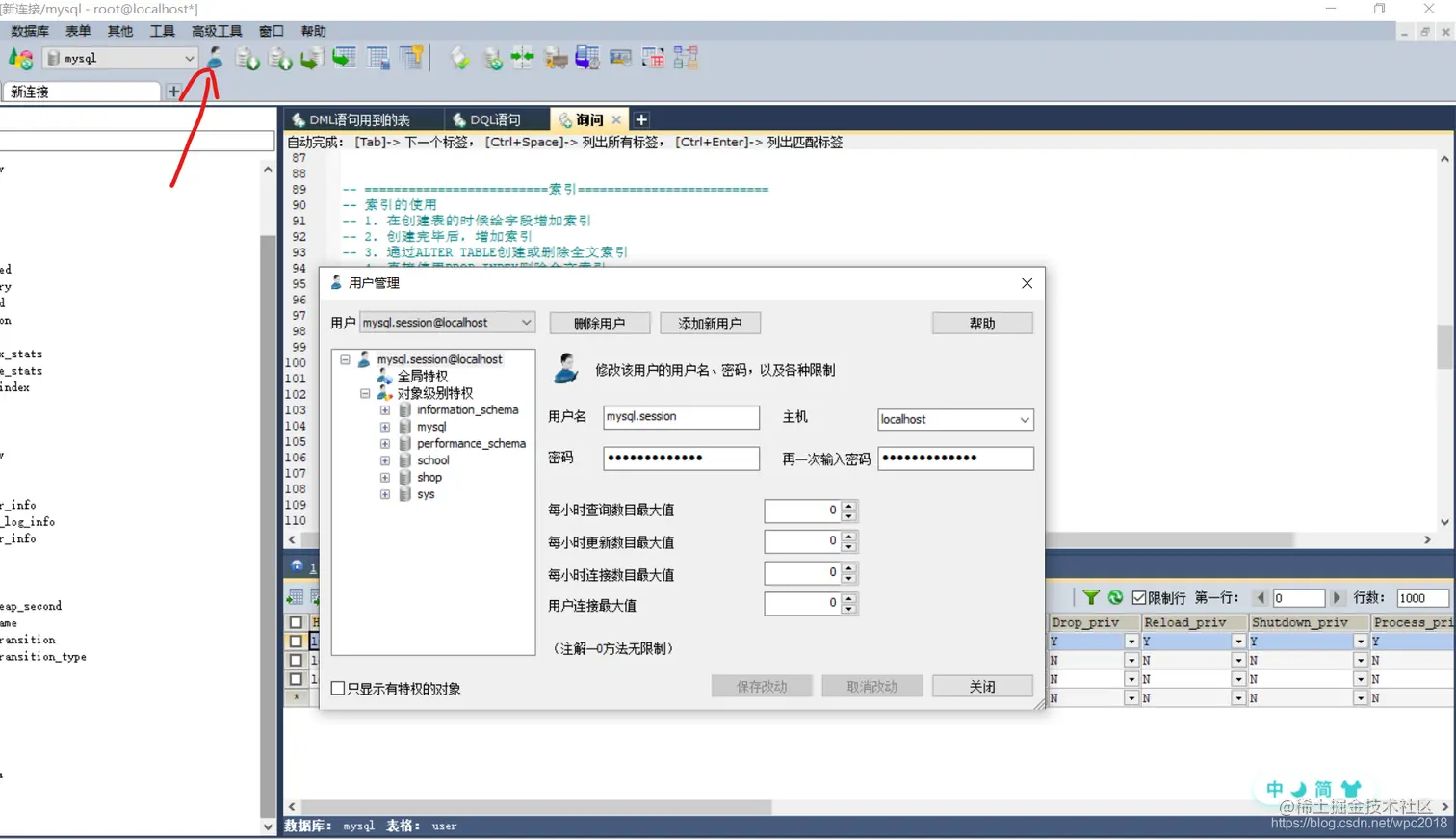
Task: Open the User Manager toolbar icon
Action: point(215,59)
